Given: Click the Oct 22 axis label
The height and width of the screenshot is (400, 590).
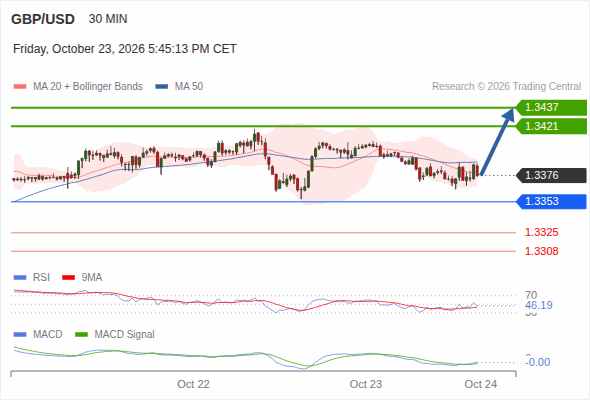Looking at the screenshot, I should pos(193,384).
